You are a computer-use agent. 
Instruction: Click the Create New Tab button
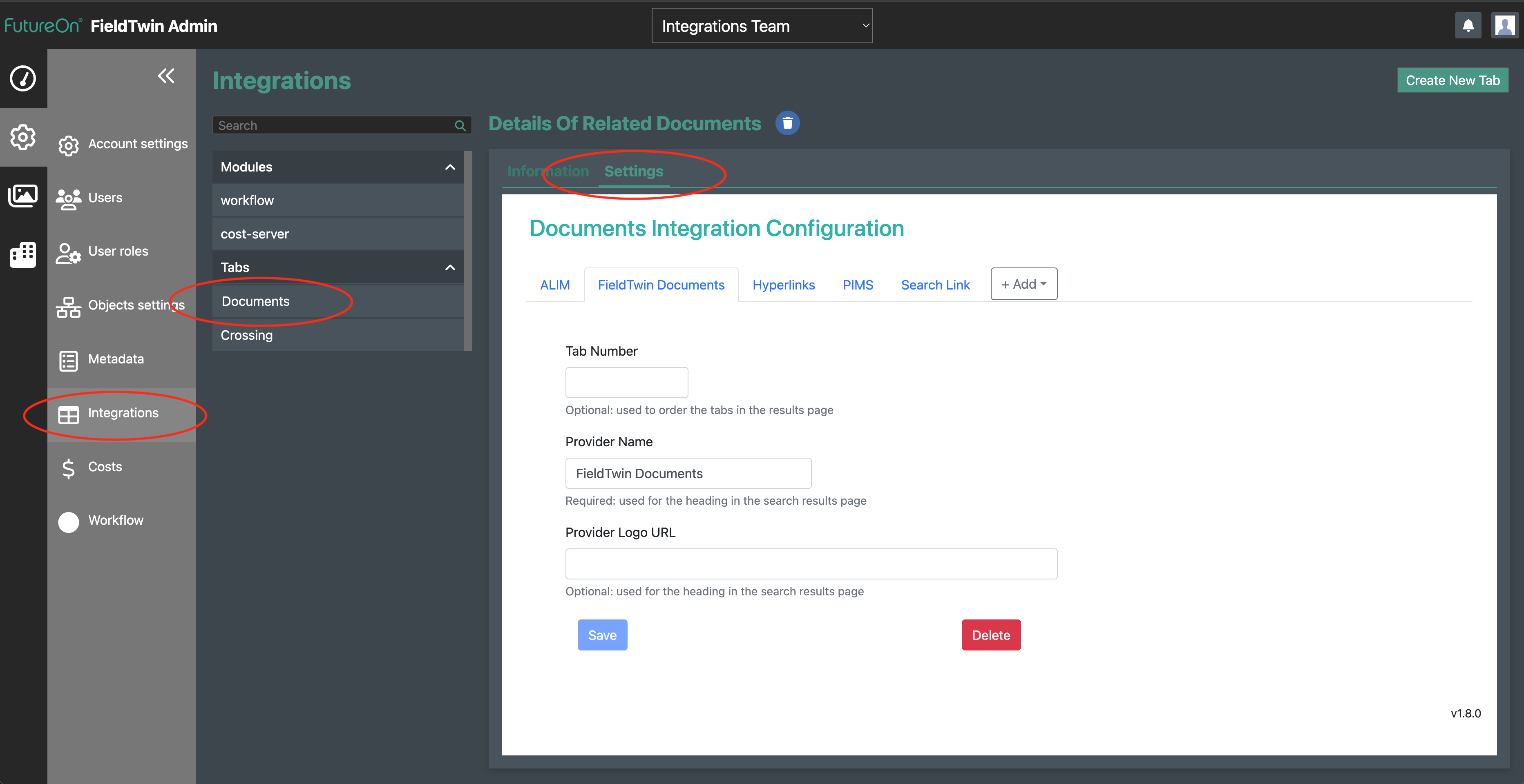(1452, 80)
